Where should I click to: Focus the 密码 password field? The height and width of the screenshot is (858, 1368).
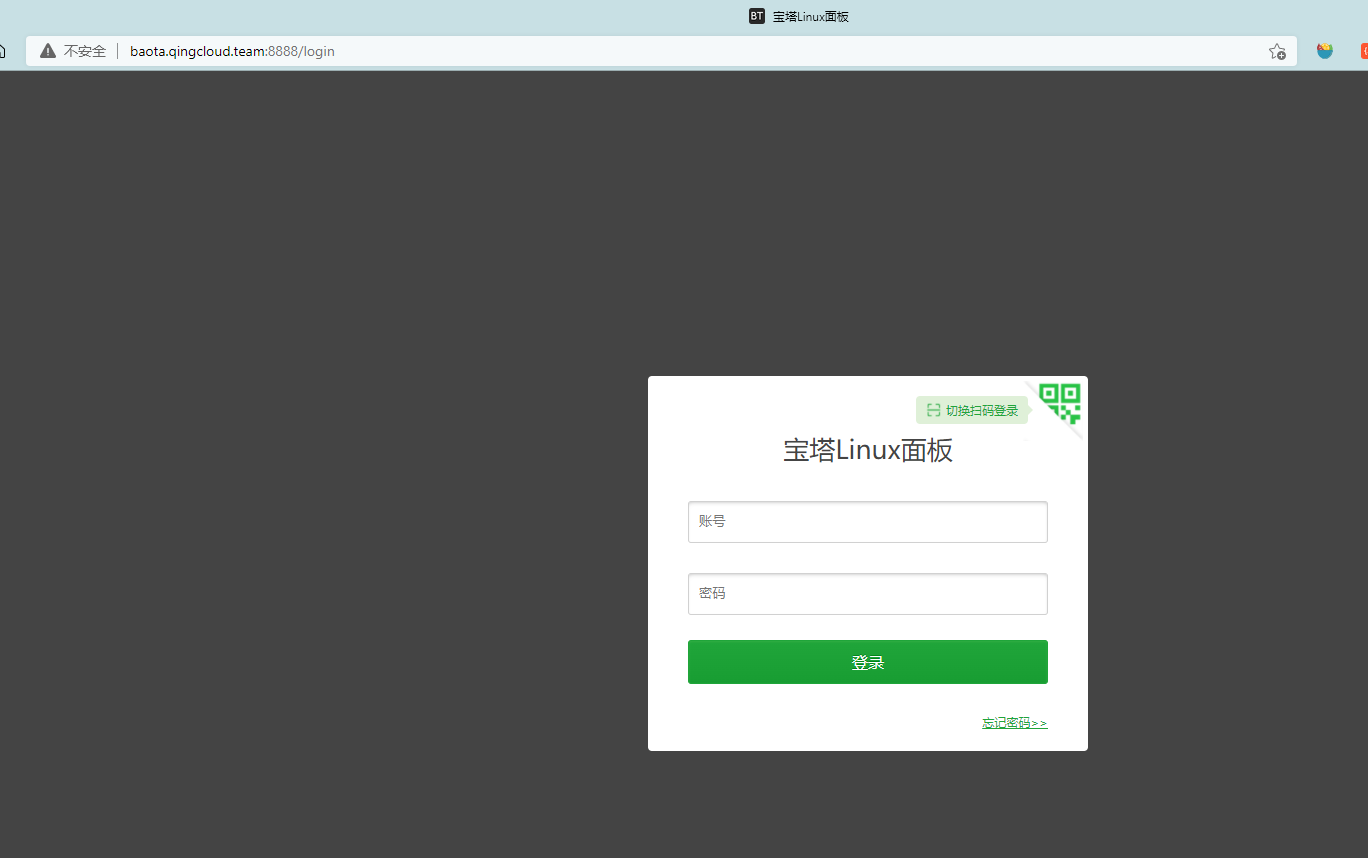(867, 594)
